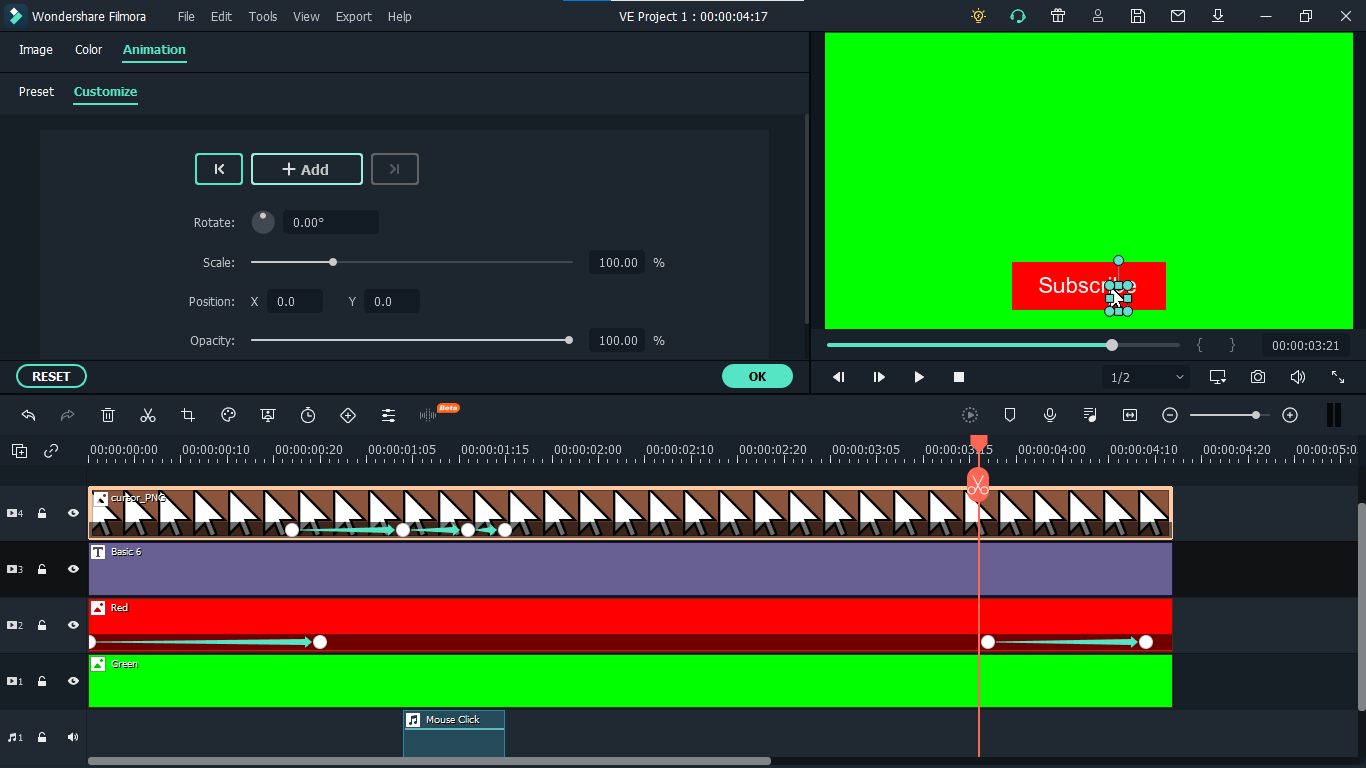Image resolution: width=1366 pixels, height=768 pixels.
Task: Save project with floppy disk icon
Action: (1138, 16)
